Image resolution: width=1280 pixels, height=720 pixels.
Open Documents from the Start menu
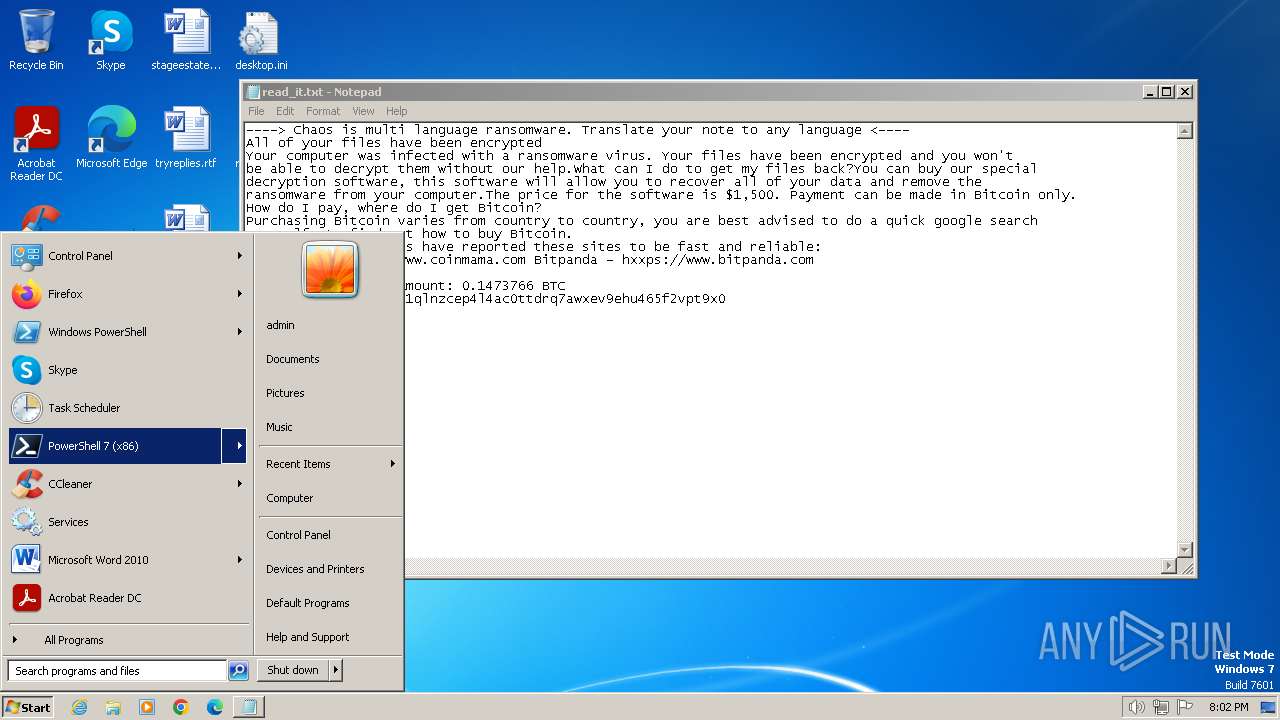pos(330,359)
